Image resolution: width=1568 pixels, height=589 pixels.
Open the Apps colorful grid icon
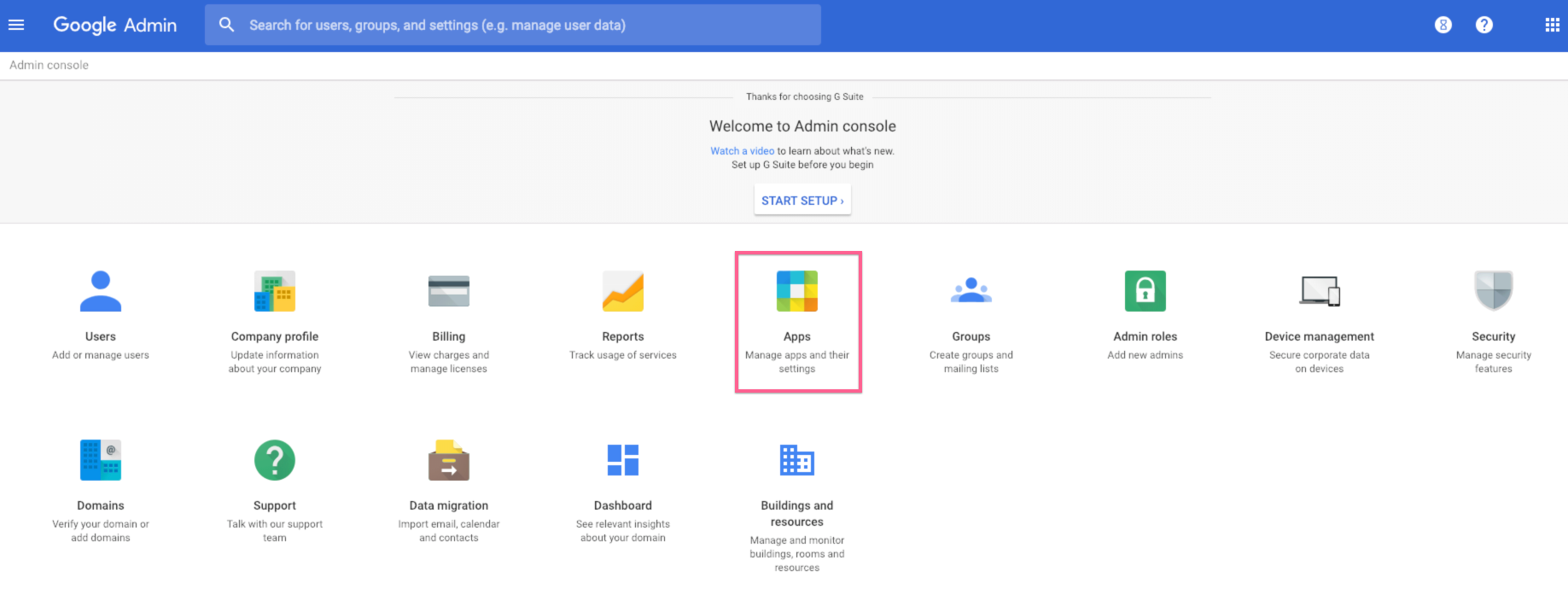(797, 291)
